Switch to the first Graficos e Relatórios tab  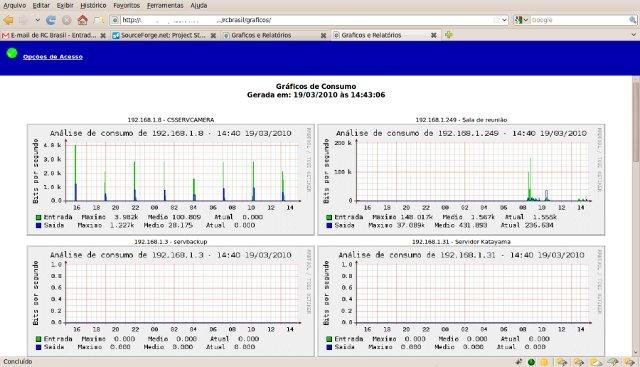tap(275, 36)
